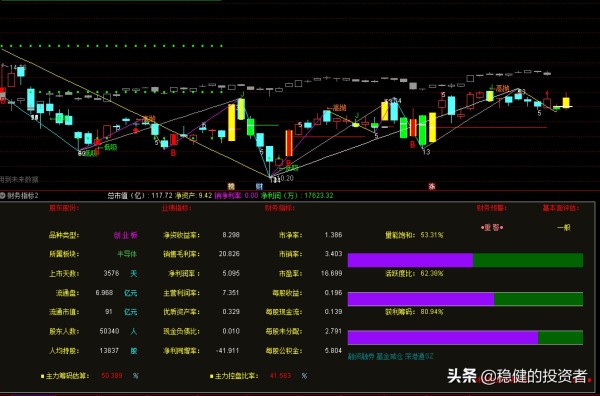
Task: Select the 基本面评估 section header
Action: click(x=561, y=208)
